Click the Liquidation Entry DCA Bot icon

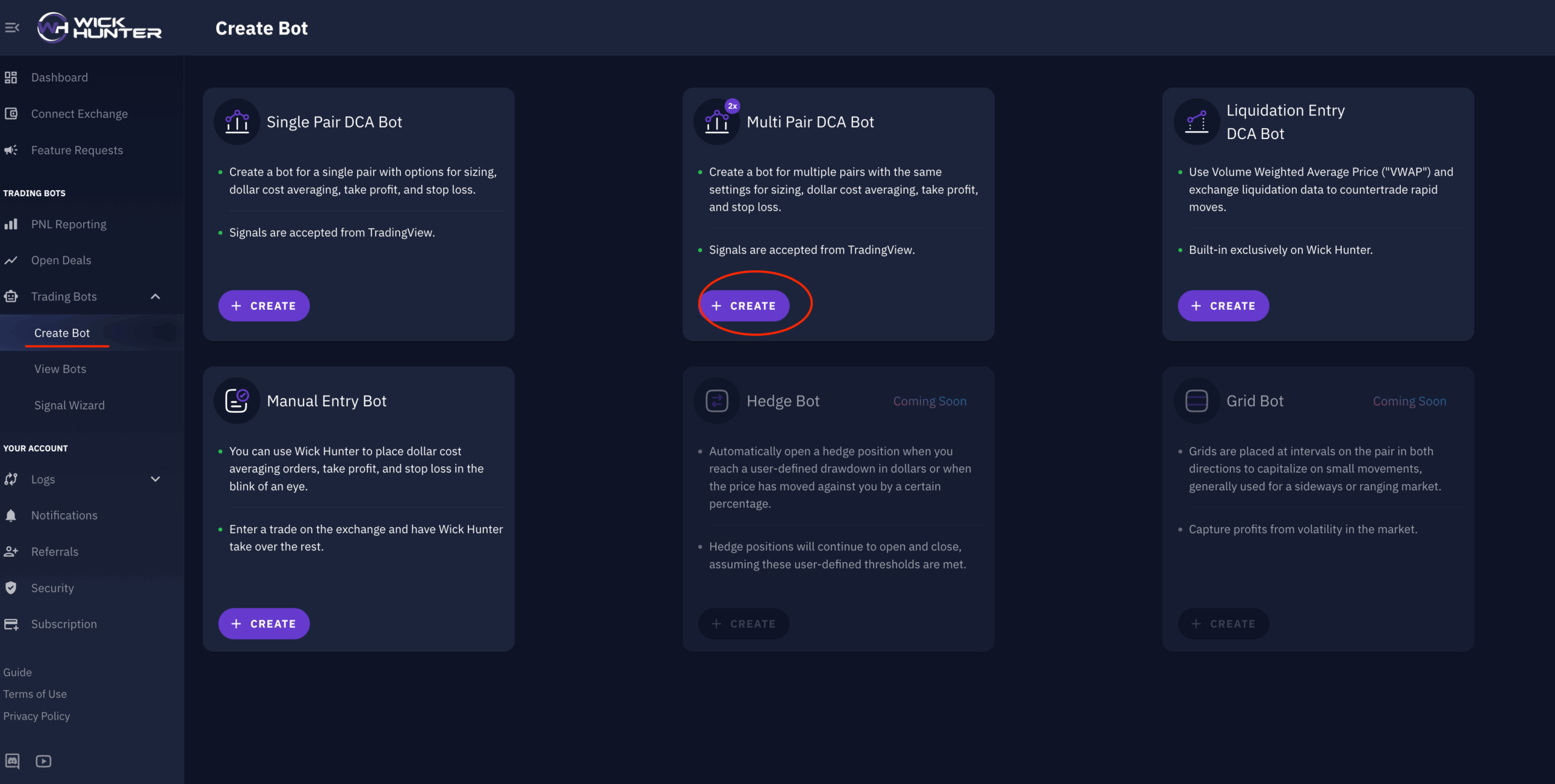(1197, 121)
